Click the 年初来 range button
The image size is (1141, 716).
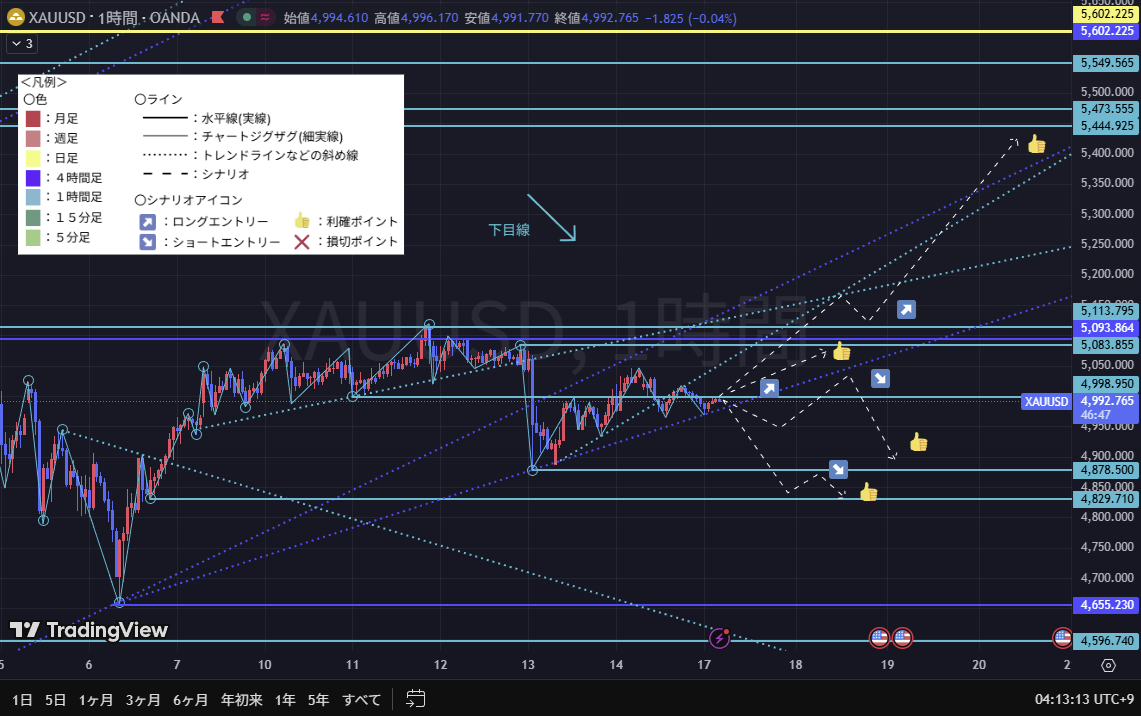(x=239, y=699)
